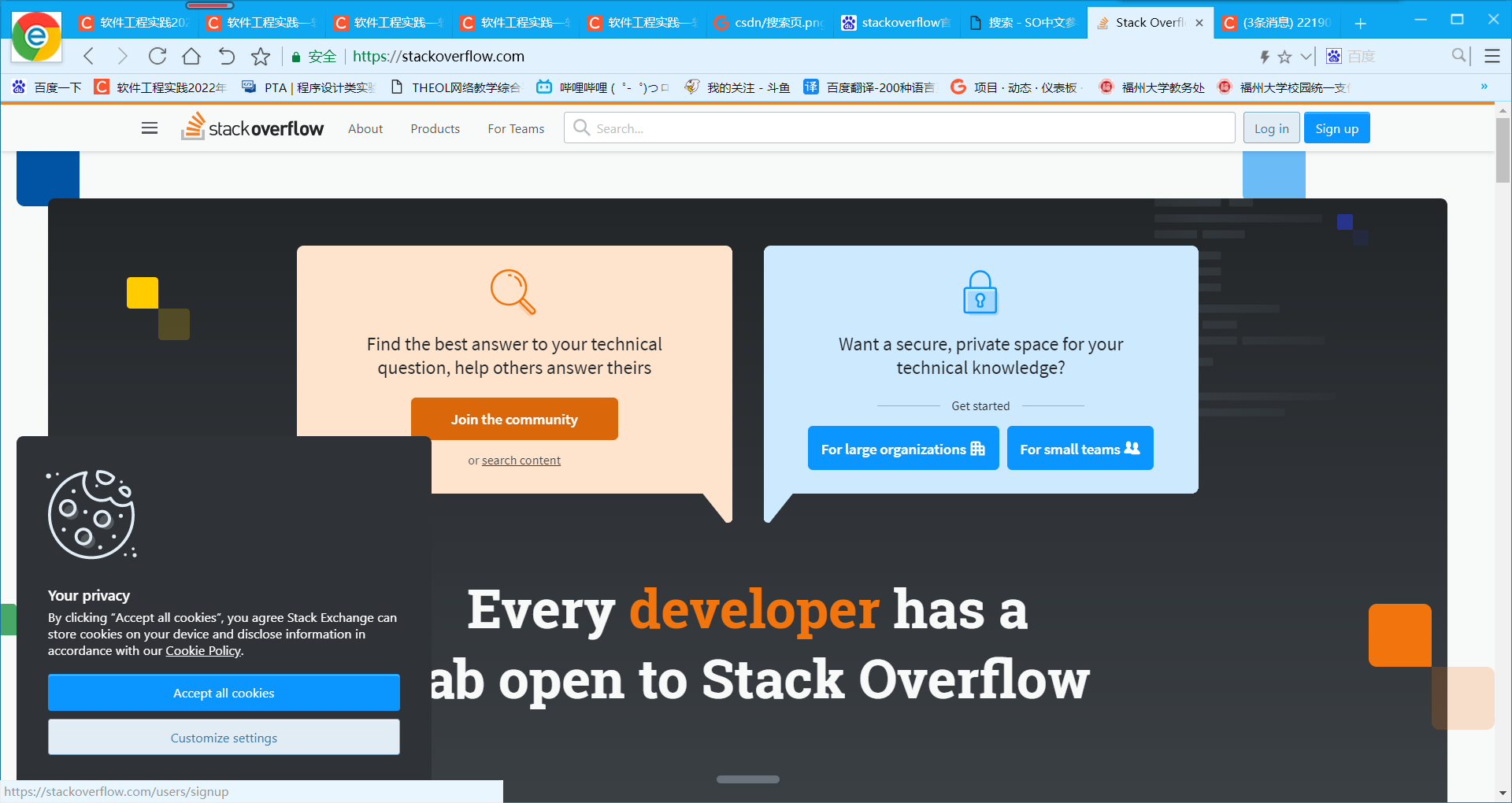The image size is (1512, 803).
Task: Click the green security lock icon
Action: click(296, 57)
